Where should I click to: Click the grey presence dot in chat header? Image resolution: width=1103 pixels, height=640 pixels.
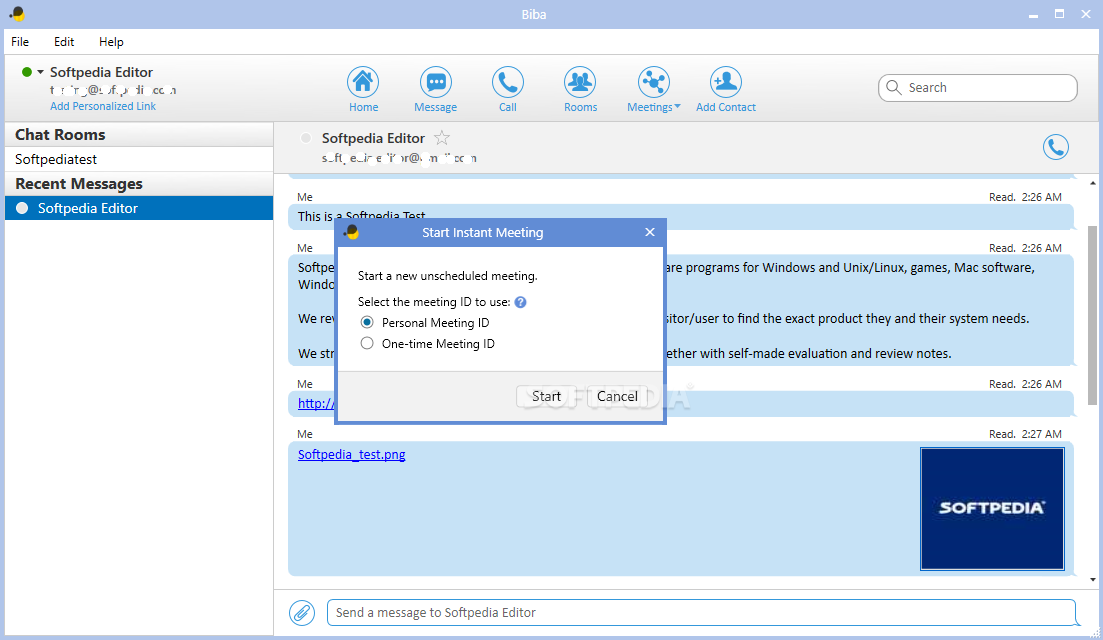point(305,138)
